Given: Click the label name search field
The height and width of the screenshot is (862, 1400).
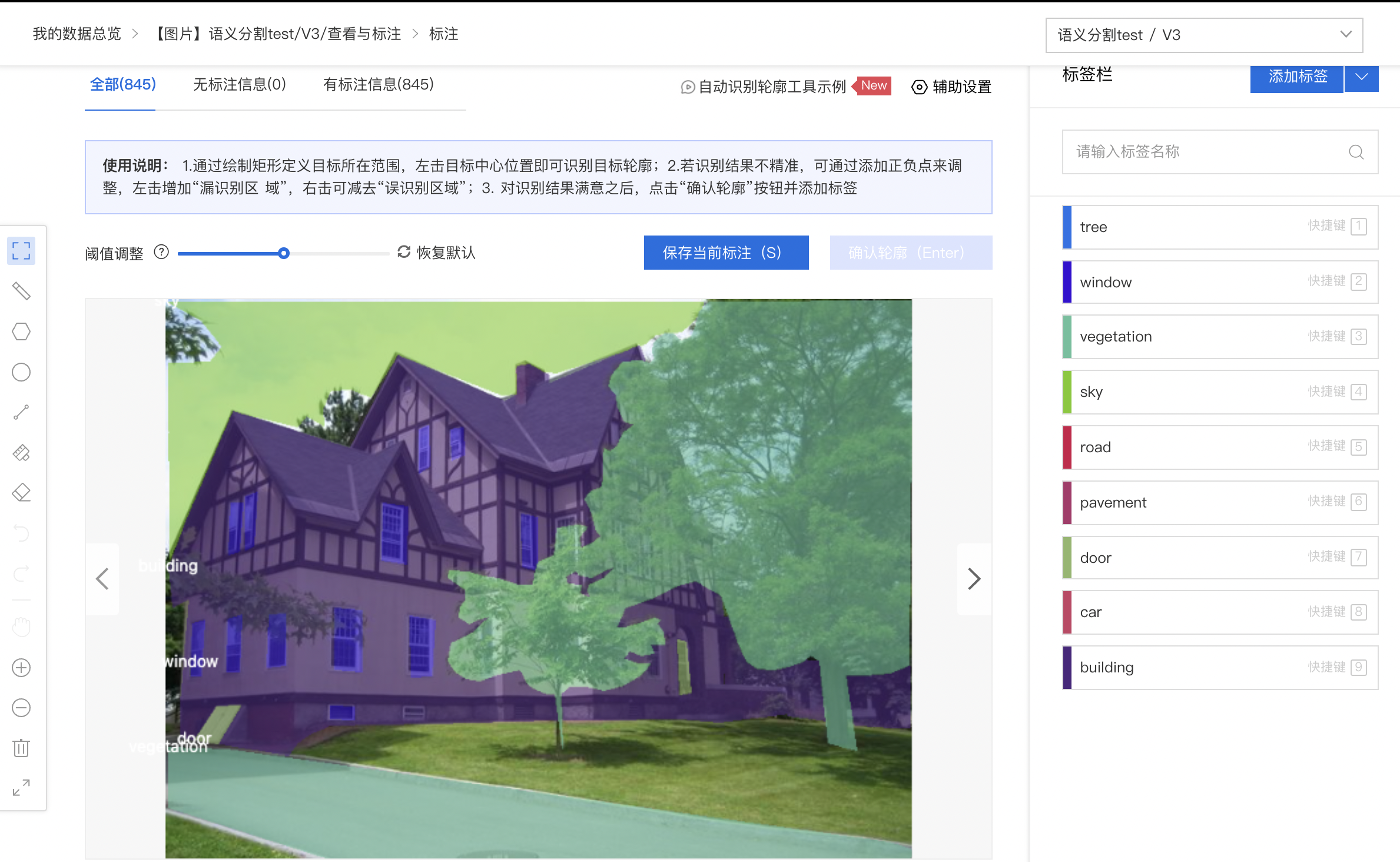Looking at the screenshot, I should [x=1220, y=152].
